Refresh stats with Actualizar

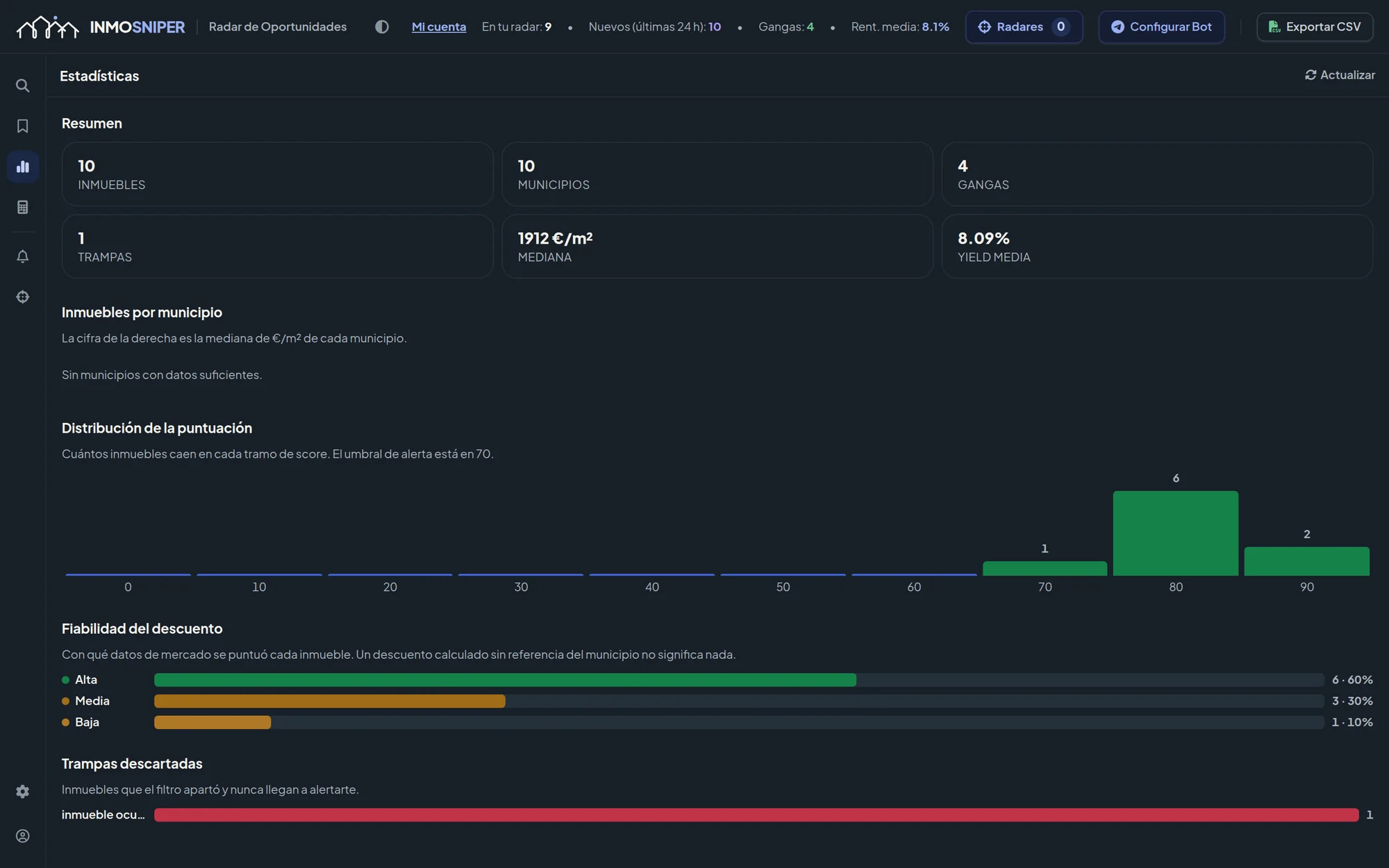tap(1340, 75)
